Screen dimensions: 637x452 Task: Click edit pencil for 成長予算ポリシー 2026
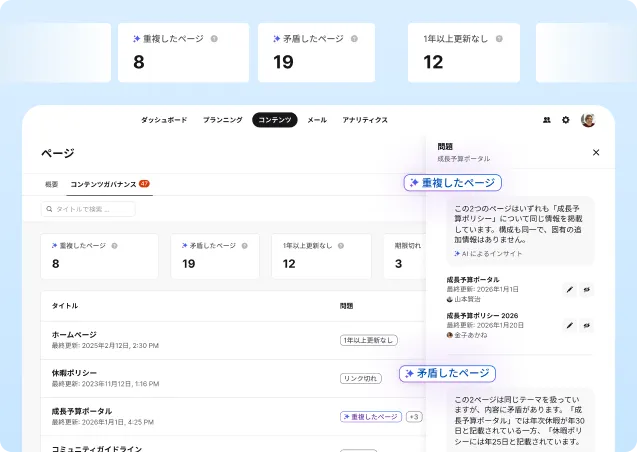[x=570, y=325]
